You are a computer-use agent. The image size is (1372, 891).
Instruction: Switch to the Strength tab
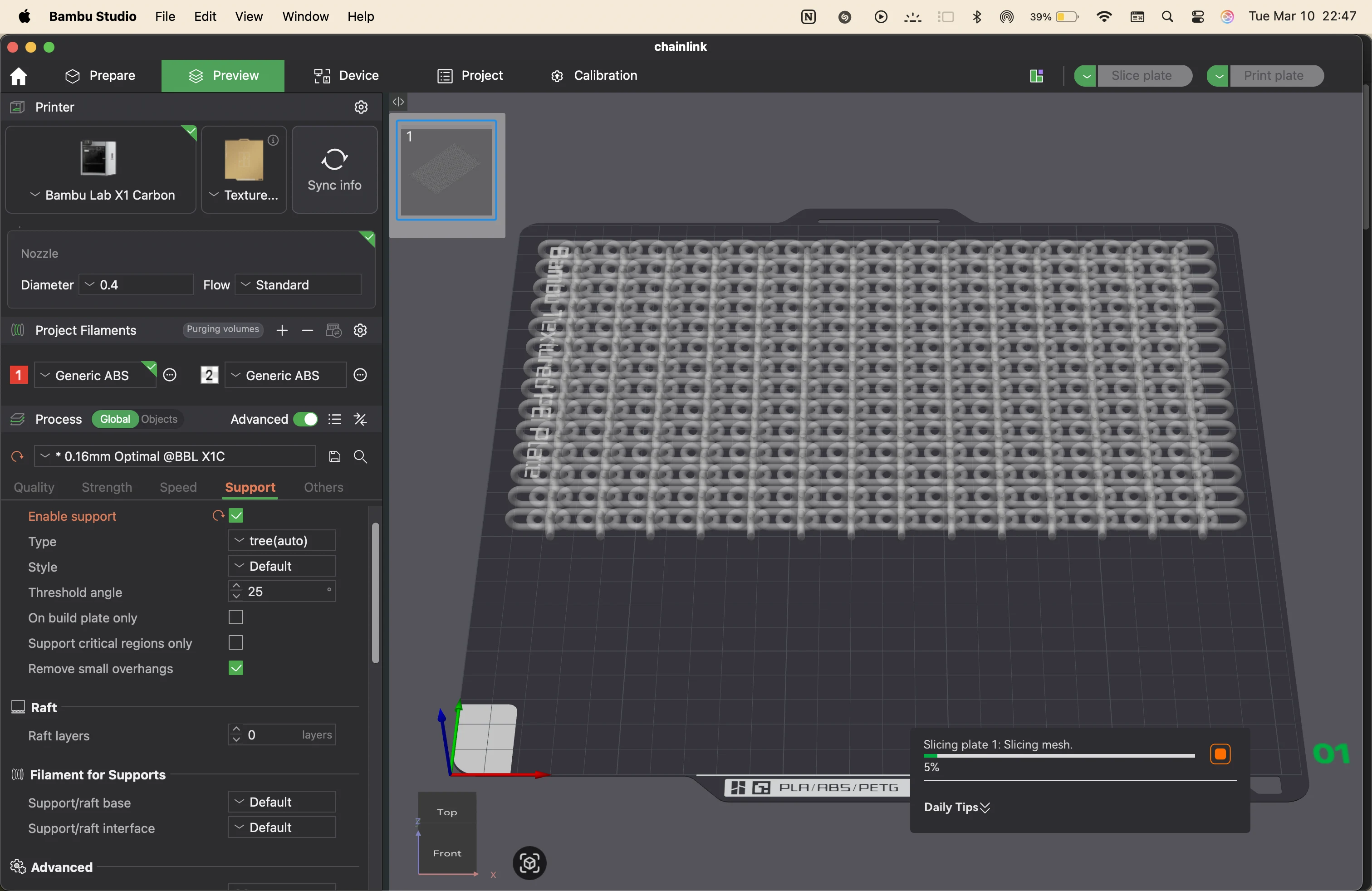(x=107, y=488)
